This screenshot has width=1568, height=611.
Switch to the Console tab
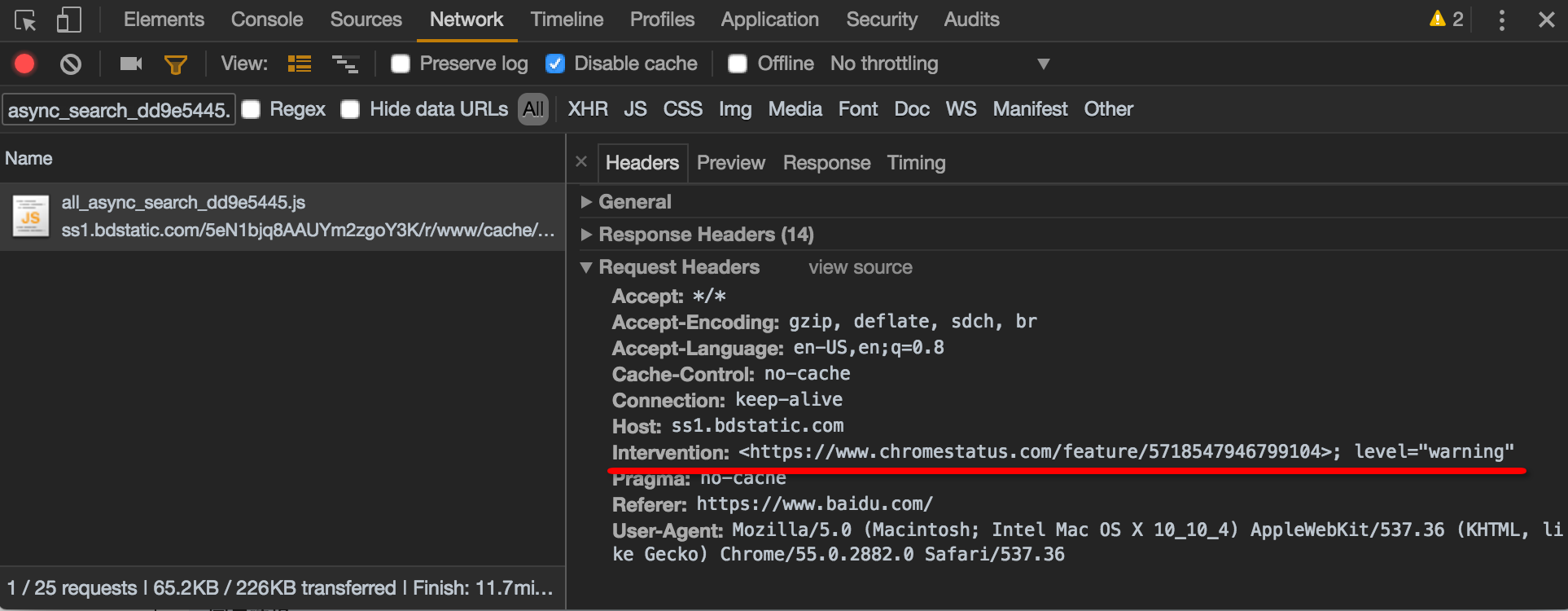click(x=266, y=20)
